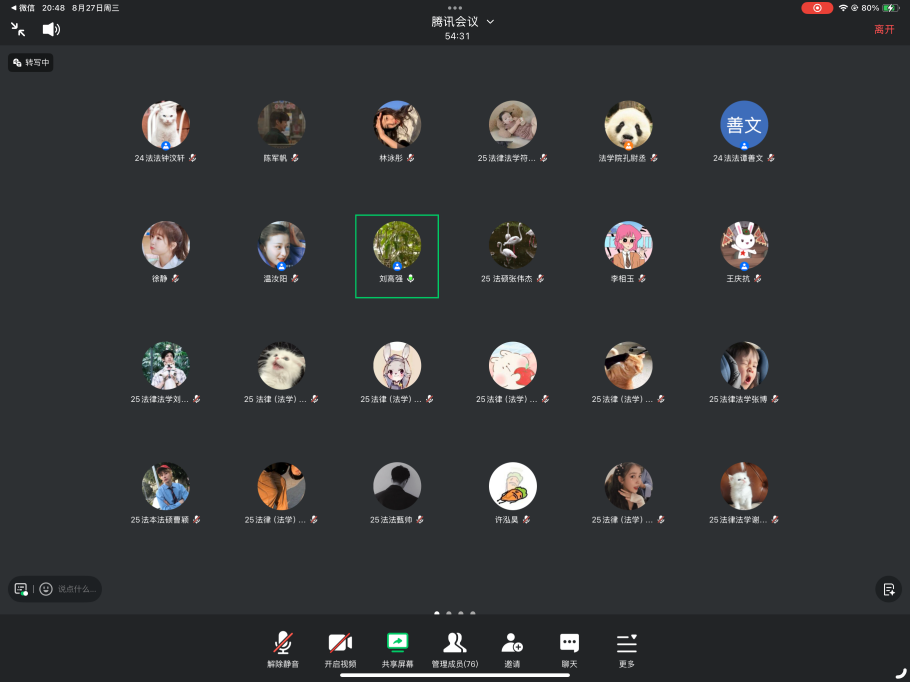Viewport: 910px width, 682px height.
Task: Tap the three-dot handle above the title
Action: pyautogui.click(x=455, y=7)
